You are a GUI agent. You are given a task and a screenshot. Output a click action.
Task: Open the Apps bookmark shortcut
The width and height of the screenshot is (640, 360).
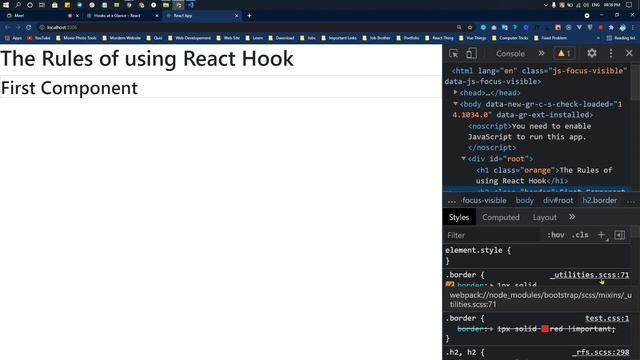pos(13,38)
